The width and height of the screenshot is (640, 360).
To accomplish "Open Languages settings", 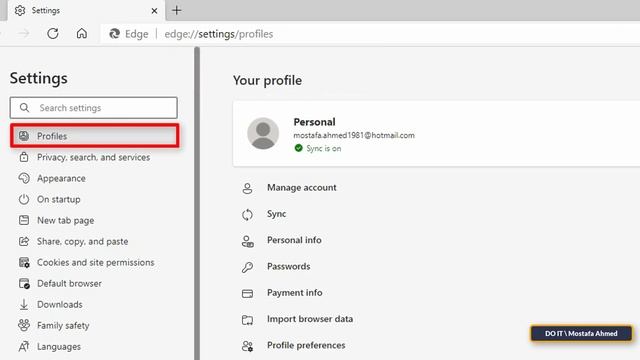I will (59, 347).
